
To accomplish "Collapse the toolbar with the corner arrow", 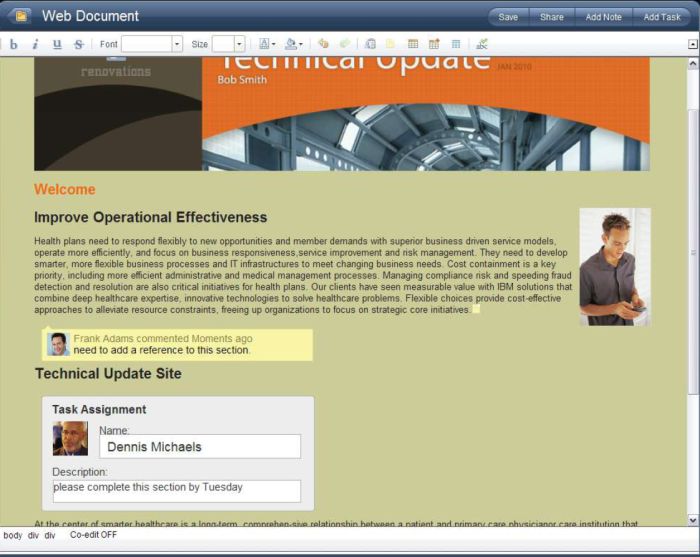I will pos(692,44).
